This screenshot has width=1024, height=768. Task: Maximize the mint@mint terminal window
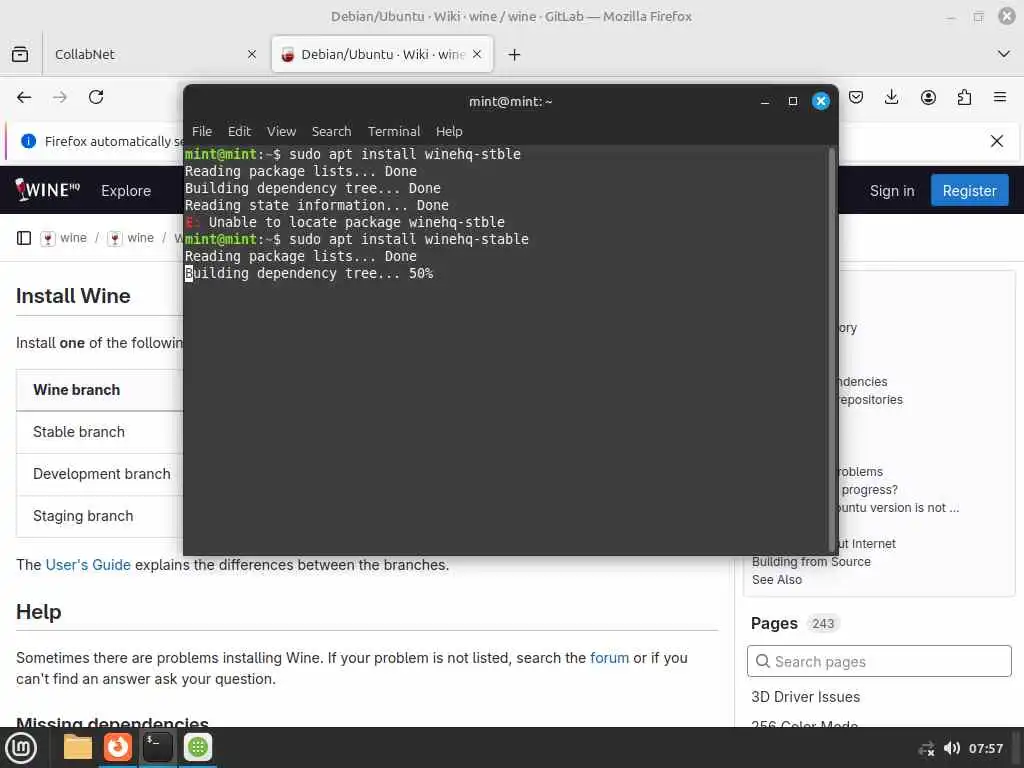[793, 101]
